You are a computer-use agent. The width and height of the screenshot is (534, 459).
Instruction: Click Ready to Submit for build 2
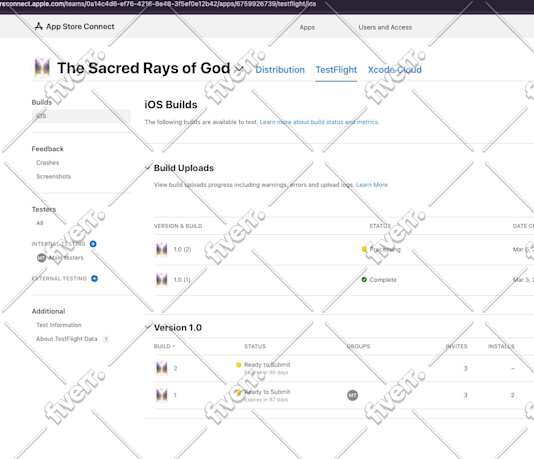pyautogui.click(x=267, y=365)
